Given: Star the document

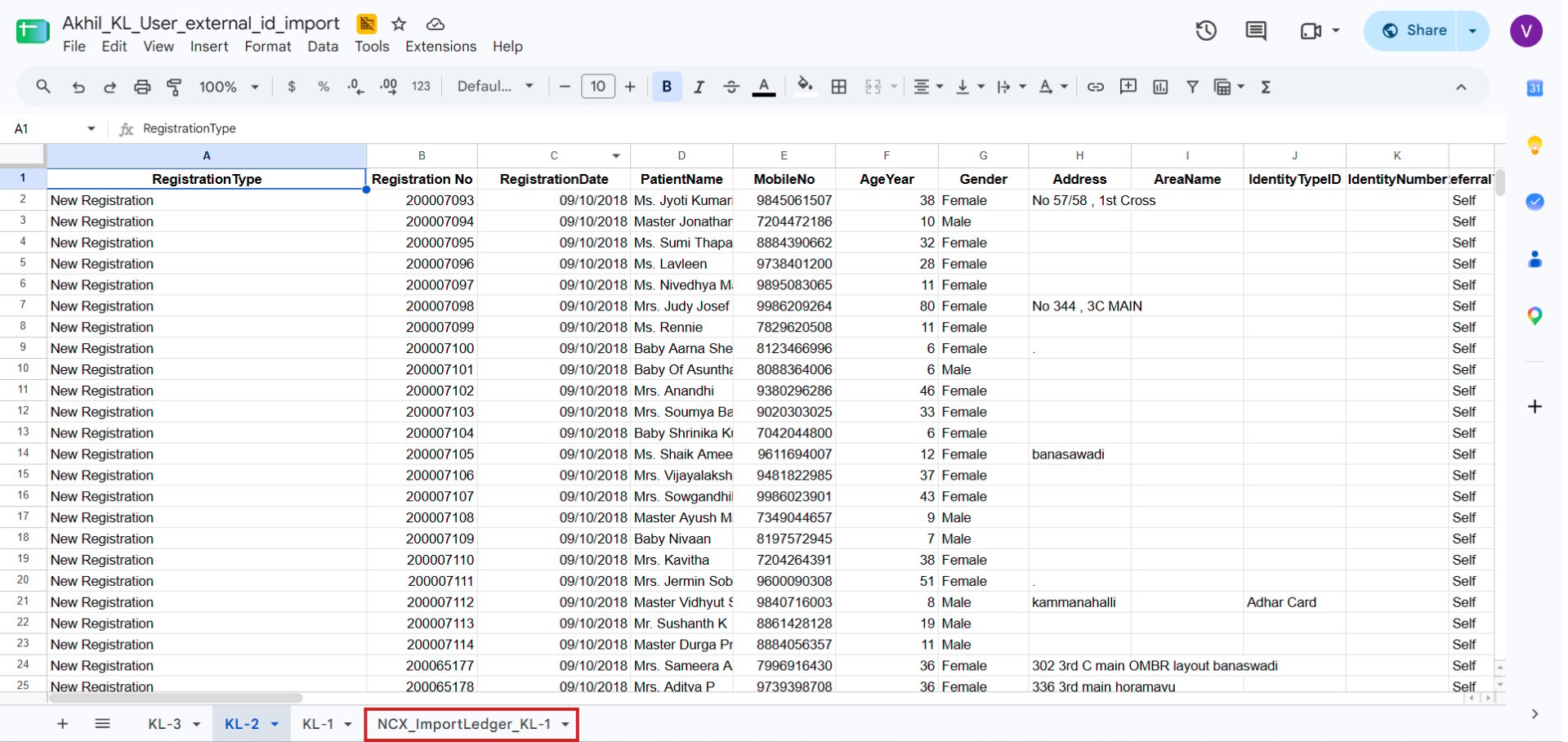Looking at the screenshot, I should (x=399, y=24).
